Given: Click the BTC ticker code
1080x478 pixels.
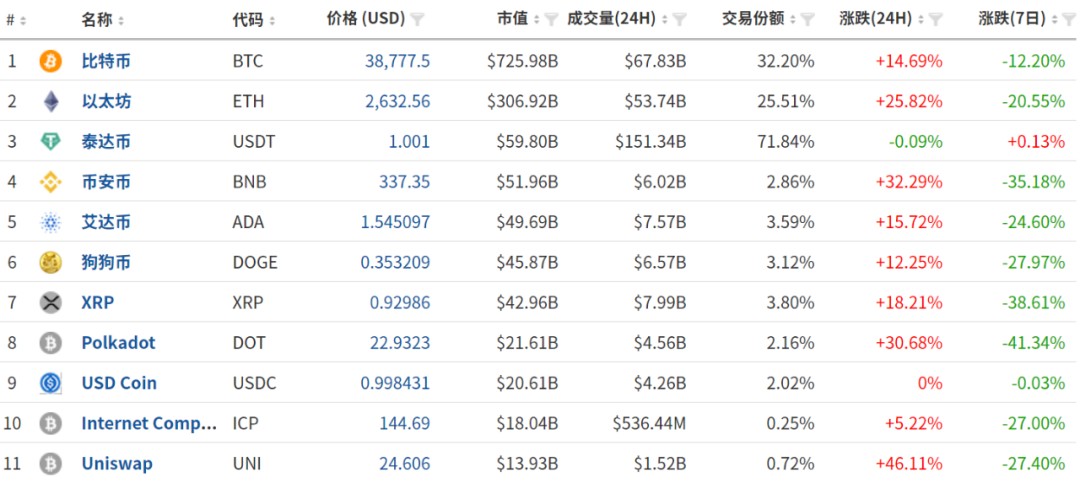Looking at the screenshot, I should tap(248, 61).
